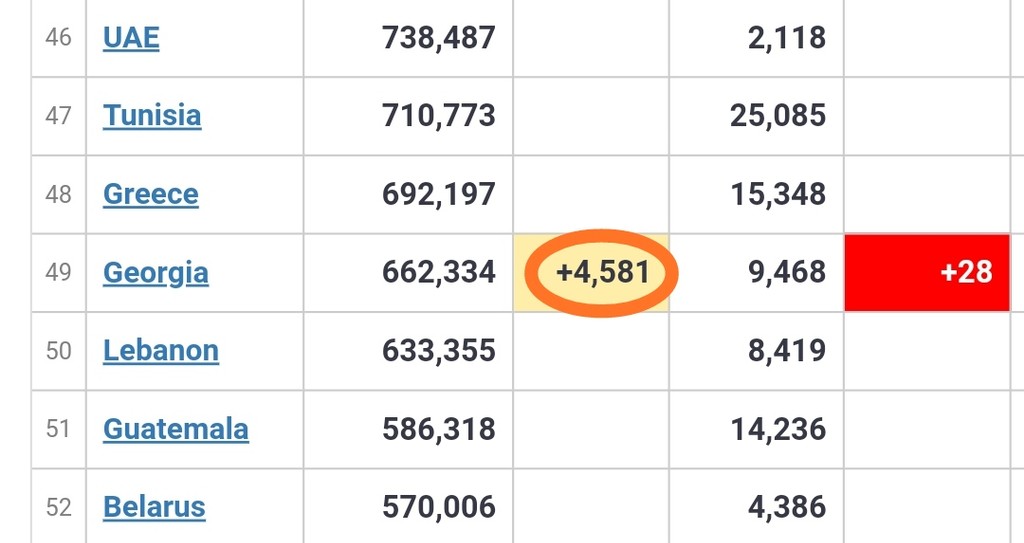Select Belarus's deaths value 4,386
The image size is (1024, 543).
point(786,507)
